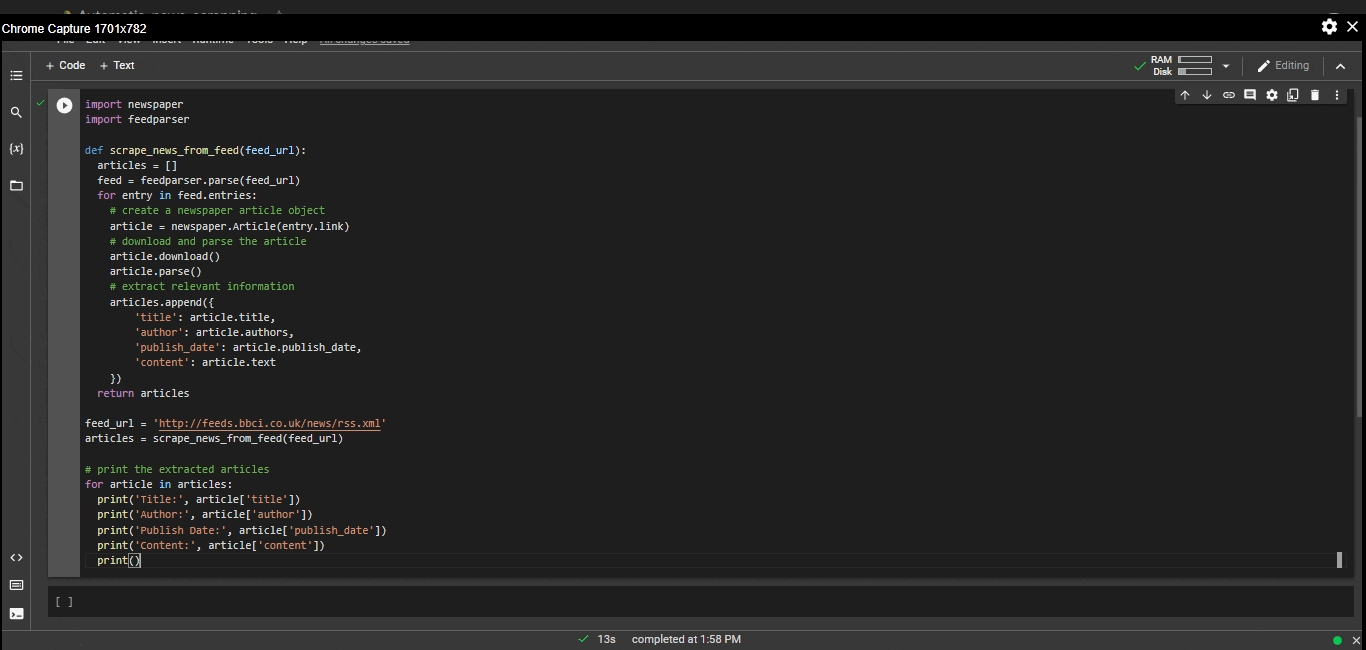Run the newspaper scraping code cell
Viewport: 1366px width, 650px height.
[64, 105]
